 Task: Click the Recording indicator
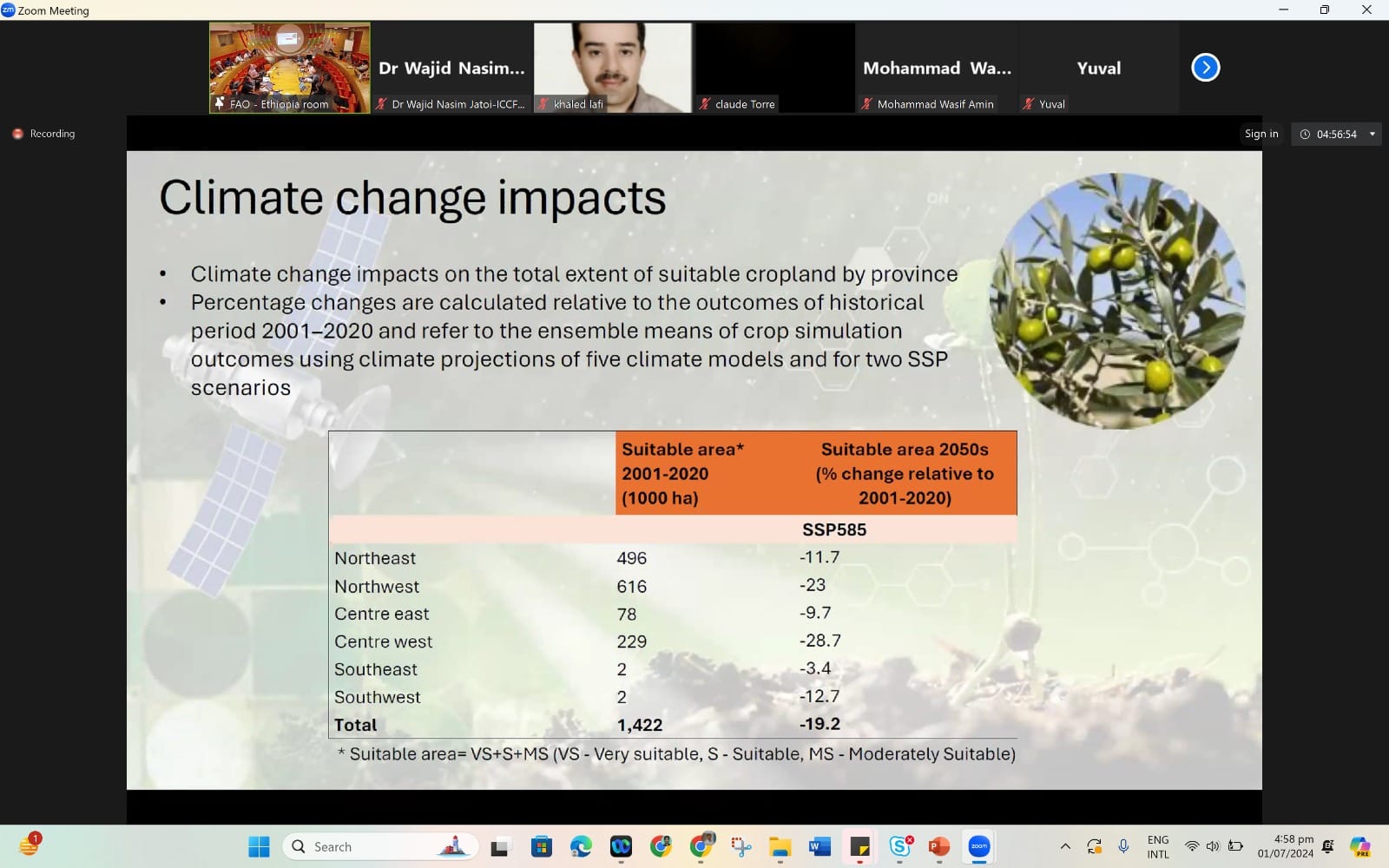pos(43,134)
